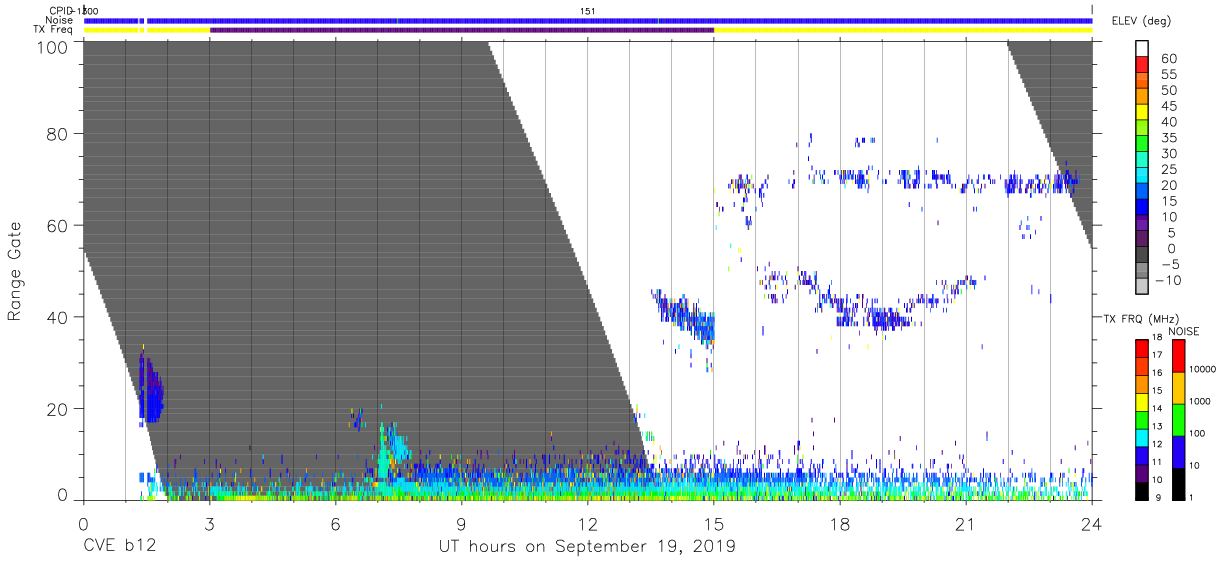1228x567 pixels.
Task: Click the x-axis tick label '21'
Action: pos(965,524)
